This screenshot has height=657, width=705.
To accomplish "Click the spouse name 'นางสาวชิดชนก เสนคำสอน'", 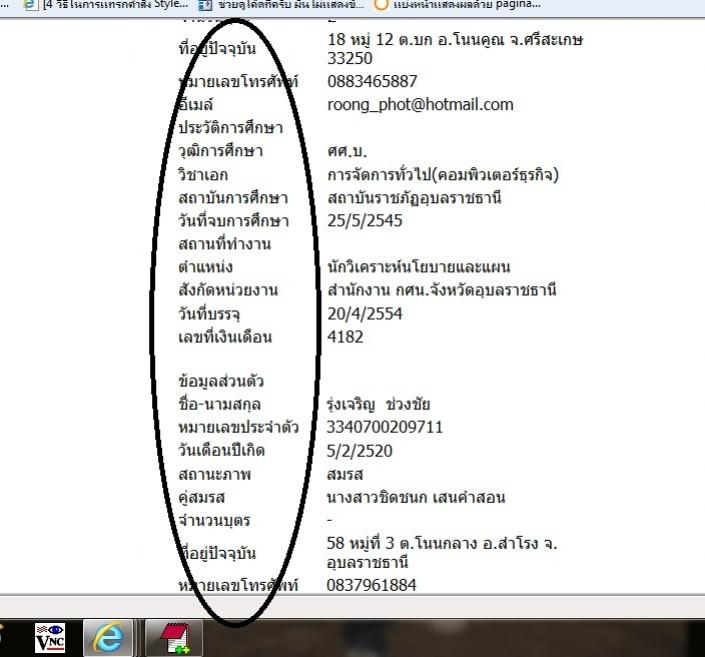I will [416, 497].
